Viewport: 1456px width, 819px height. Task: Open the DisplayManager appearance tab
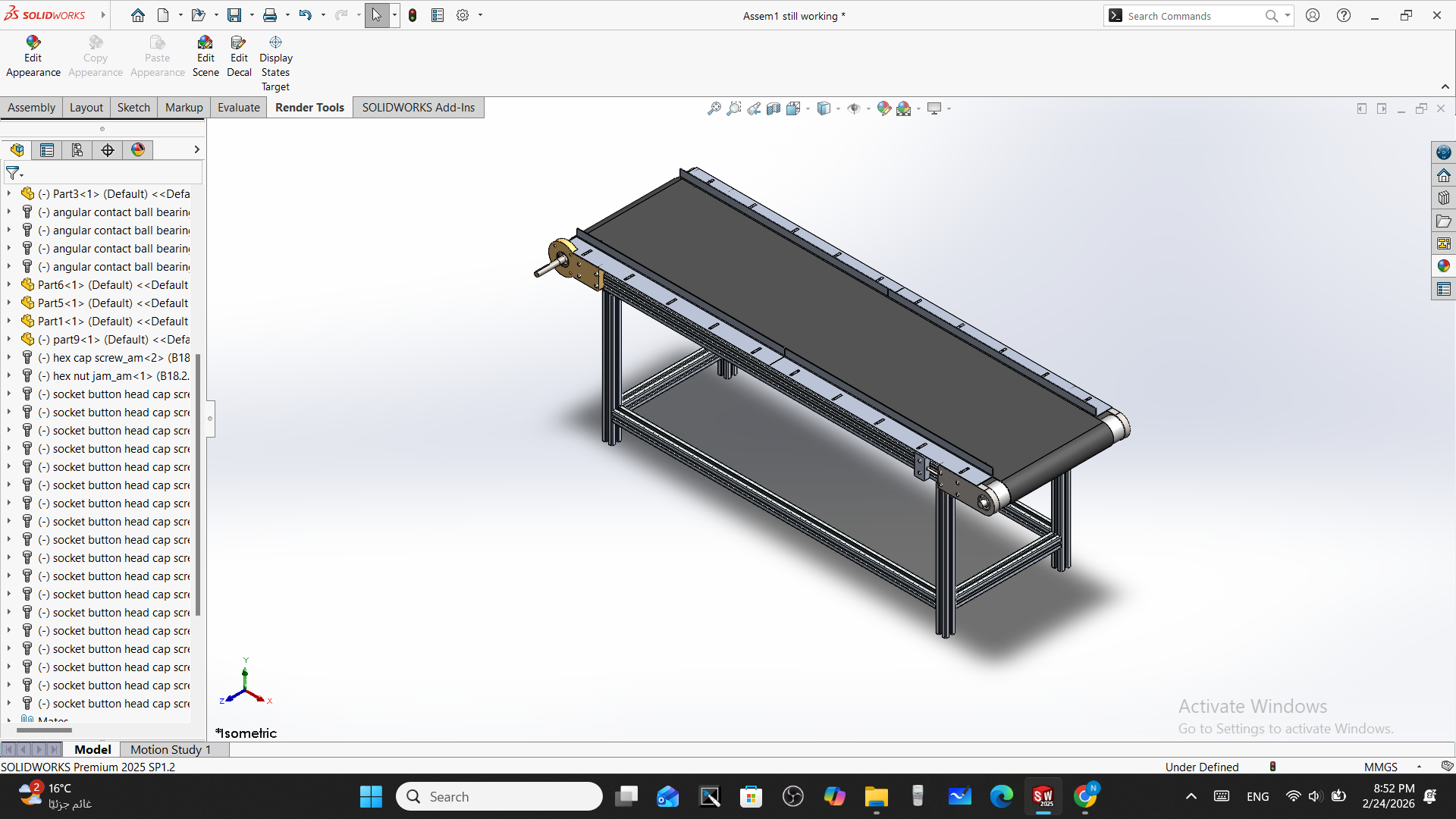(x=138, y=150)
